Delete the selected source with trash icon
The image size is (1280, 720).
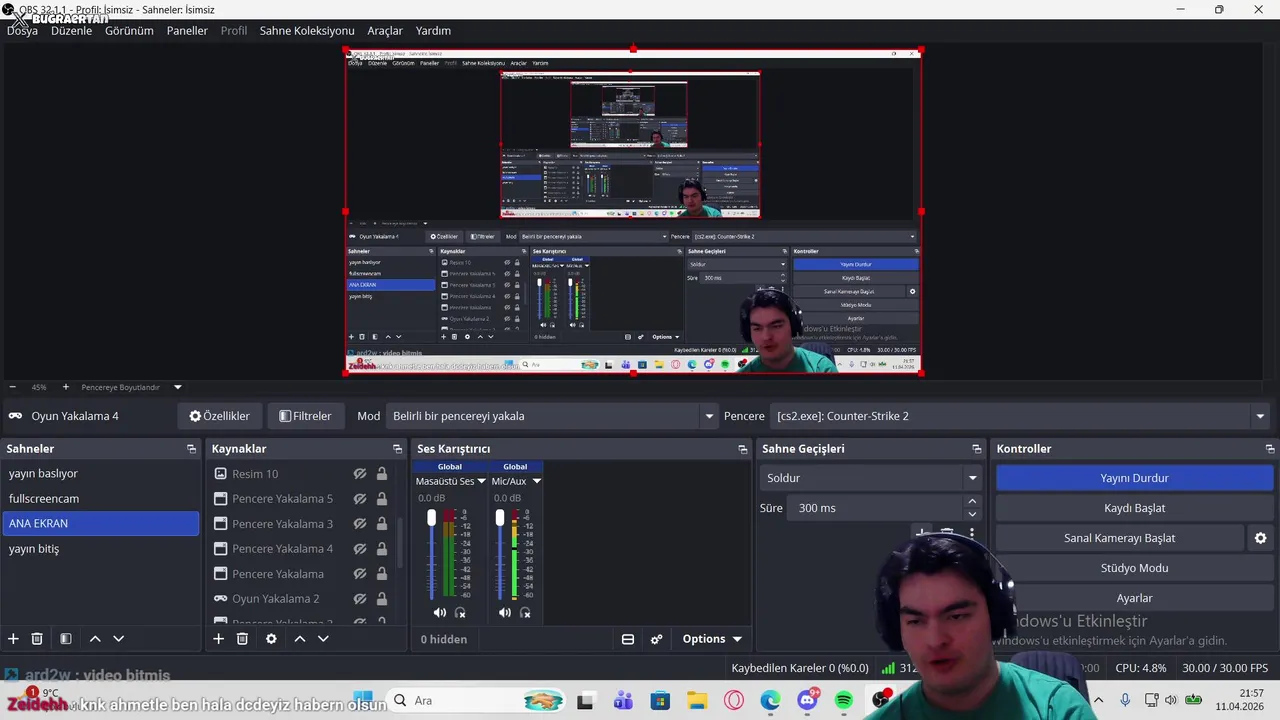coord(242,639)
